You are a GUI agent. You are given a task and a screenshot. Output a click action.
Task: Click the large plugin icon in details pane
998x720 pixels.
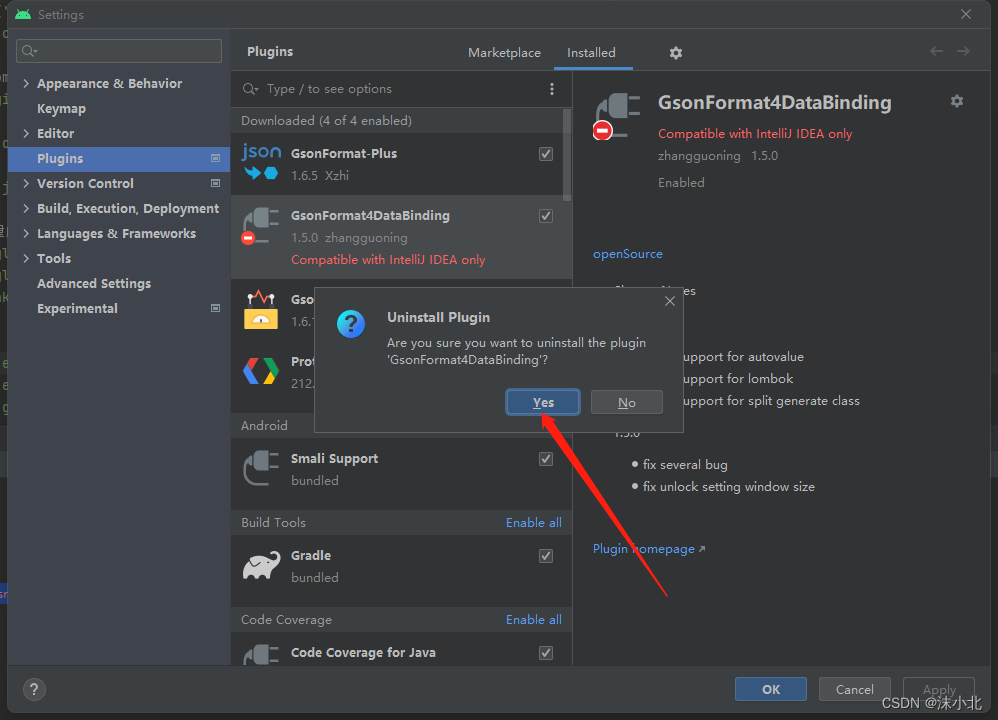point(617,116)
